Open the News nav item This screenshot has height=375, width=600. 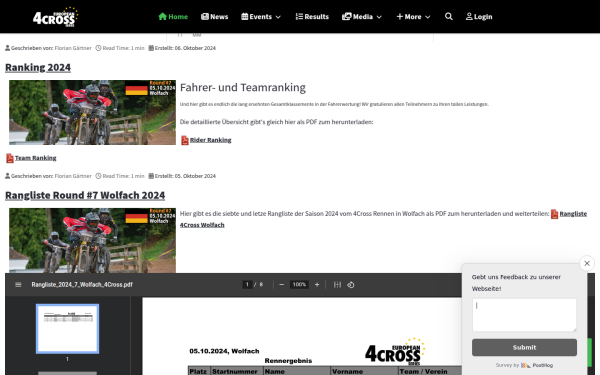[x=215, y=17]
